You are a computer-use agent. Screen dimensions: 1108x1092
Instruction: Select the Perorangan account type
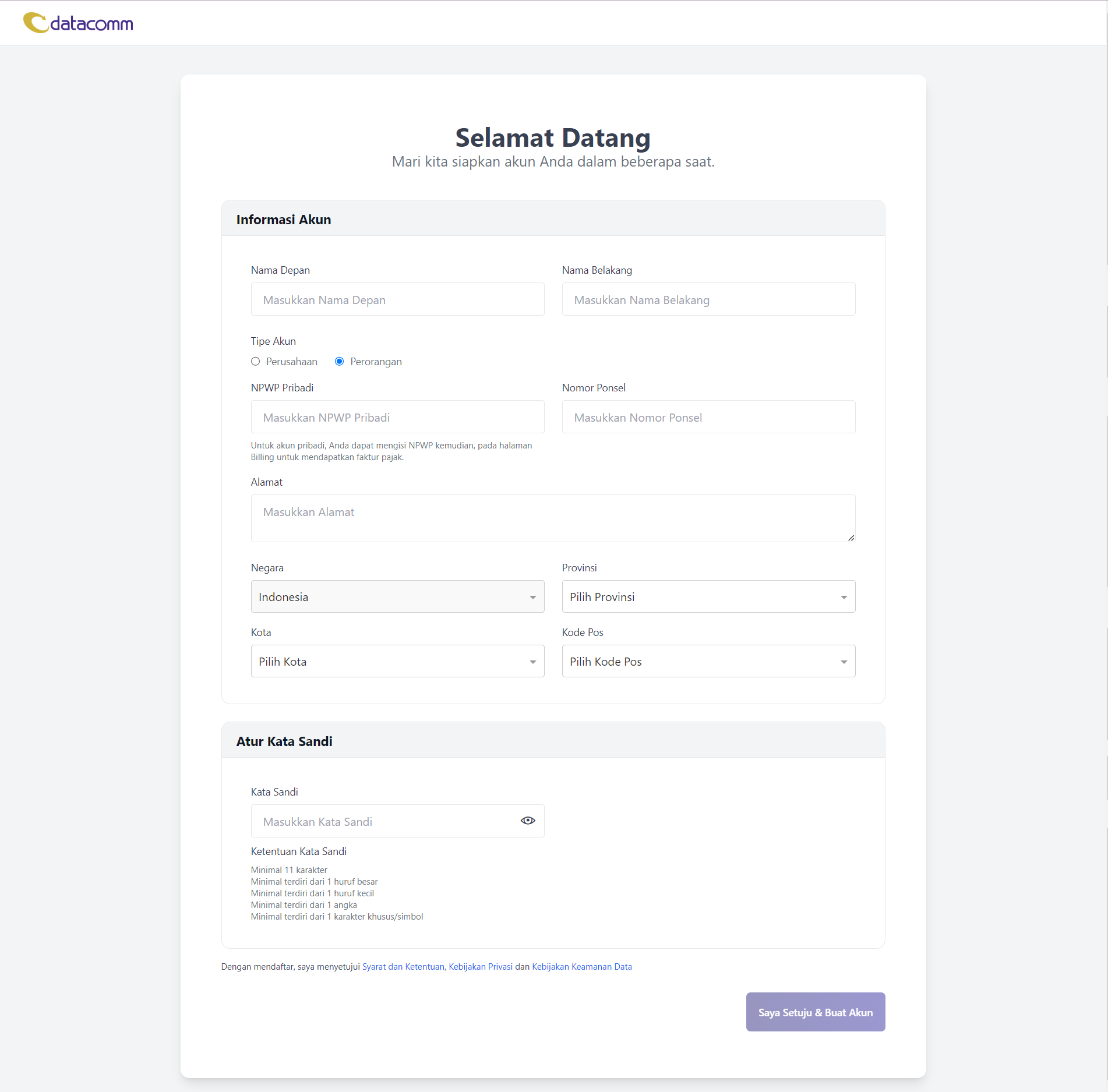[340, 362]
